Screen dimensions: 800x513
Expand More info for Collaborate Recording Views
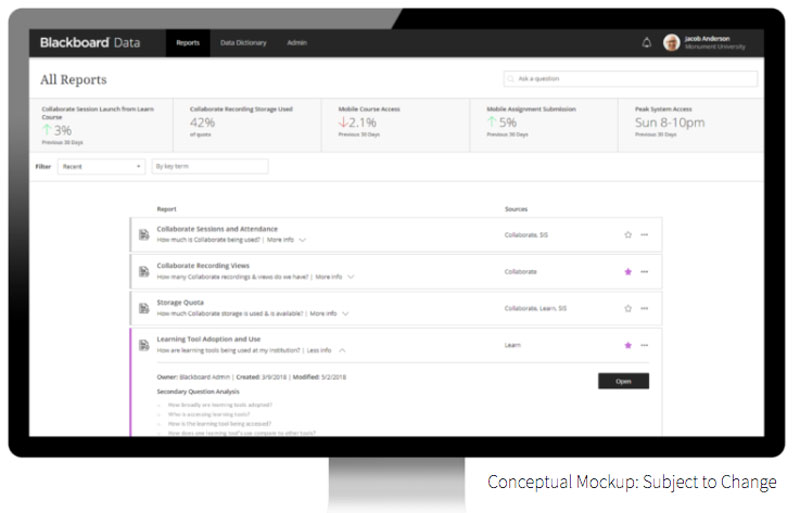pyautogui.click(x=335, y=277)
